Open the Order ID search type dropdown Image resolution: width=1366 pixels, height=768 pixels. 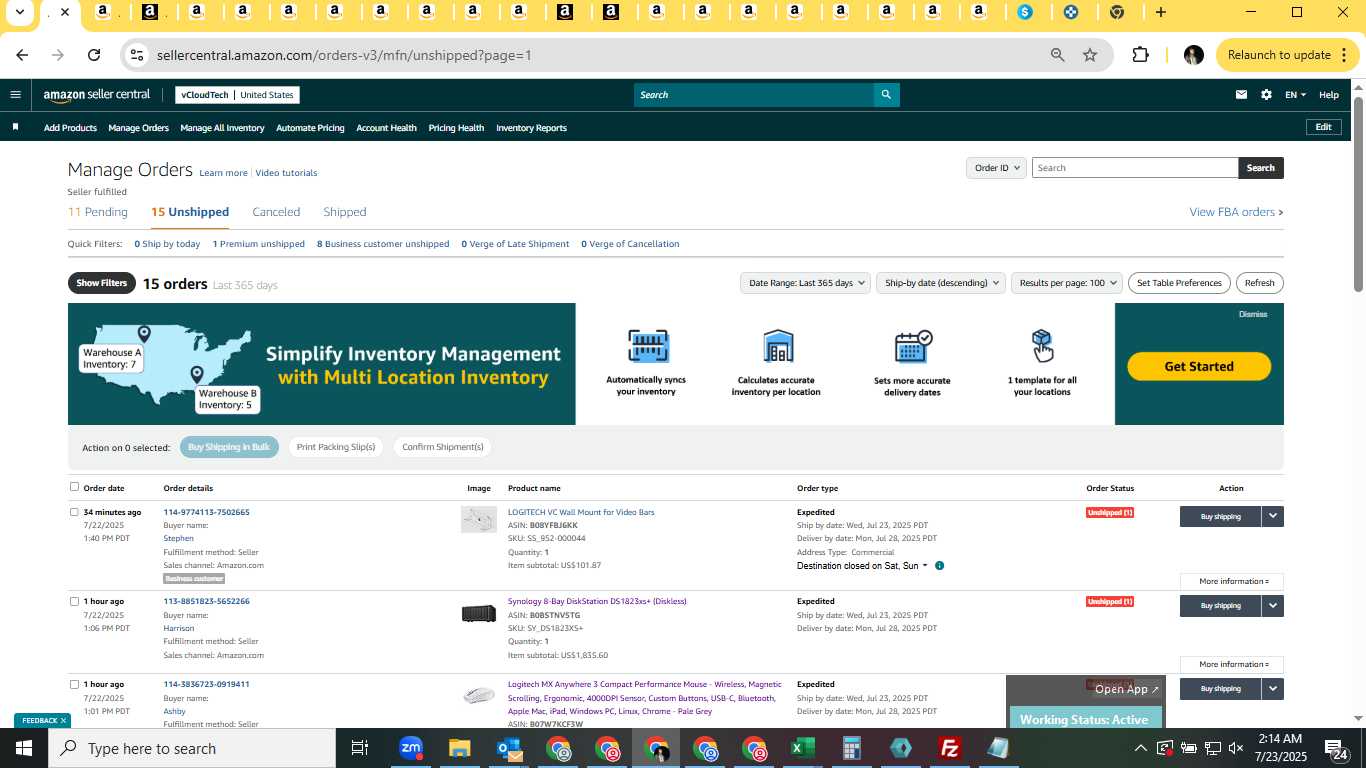coord(996,168)
